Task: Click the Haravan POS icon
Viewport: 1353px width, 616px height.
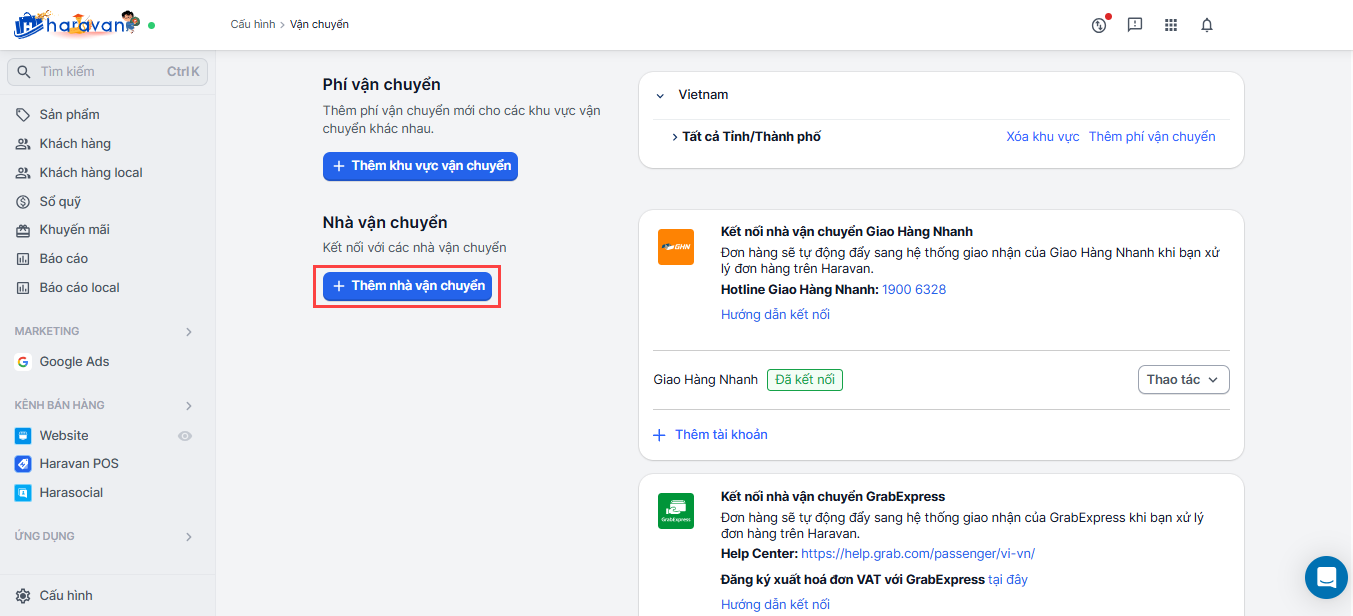Action: click(x=23, y=464)
